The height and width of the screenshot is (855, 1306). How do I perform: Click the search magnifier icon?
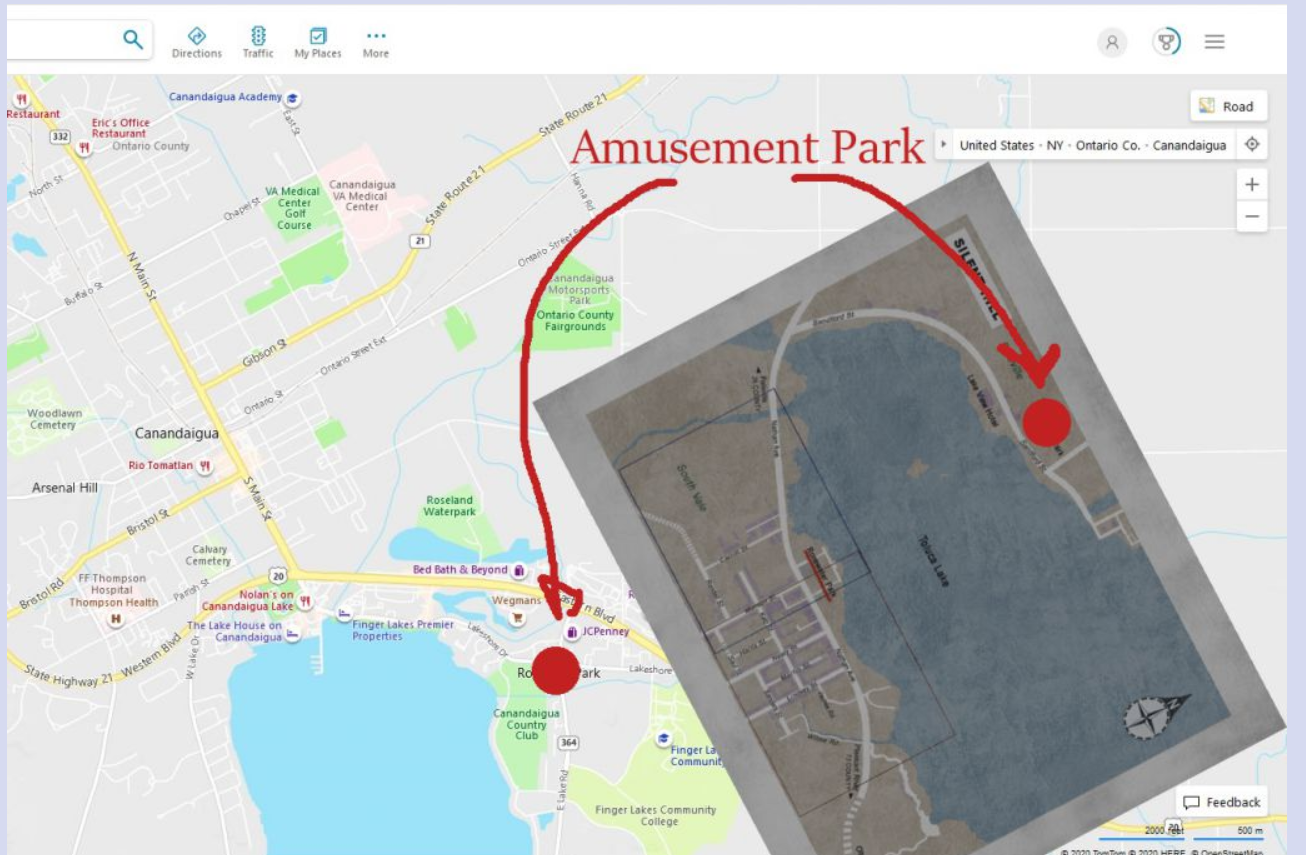coord(133,39)
